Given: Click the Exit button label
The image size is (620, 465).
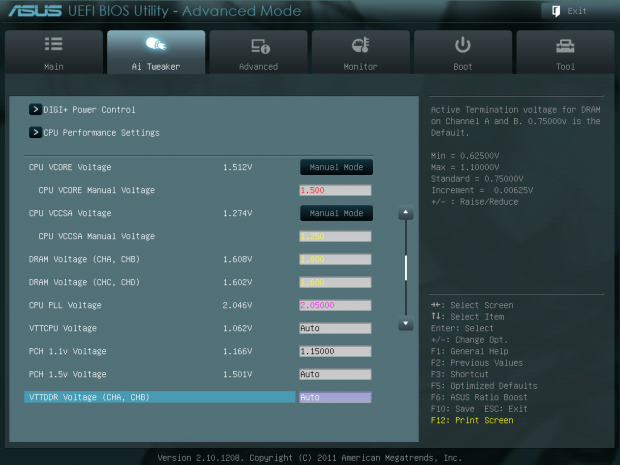Looking at the screenshot, I should pos(577,11).
